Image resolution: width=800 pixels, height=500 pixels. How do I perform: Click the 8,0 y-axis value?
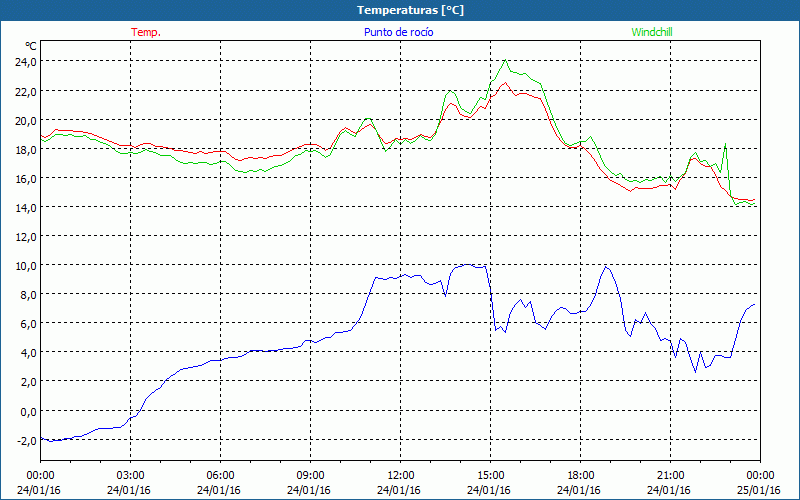(x=28, y=295)
